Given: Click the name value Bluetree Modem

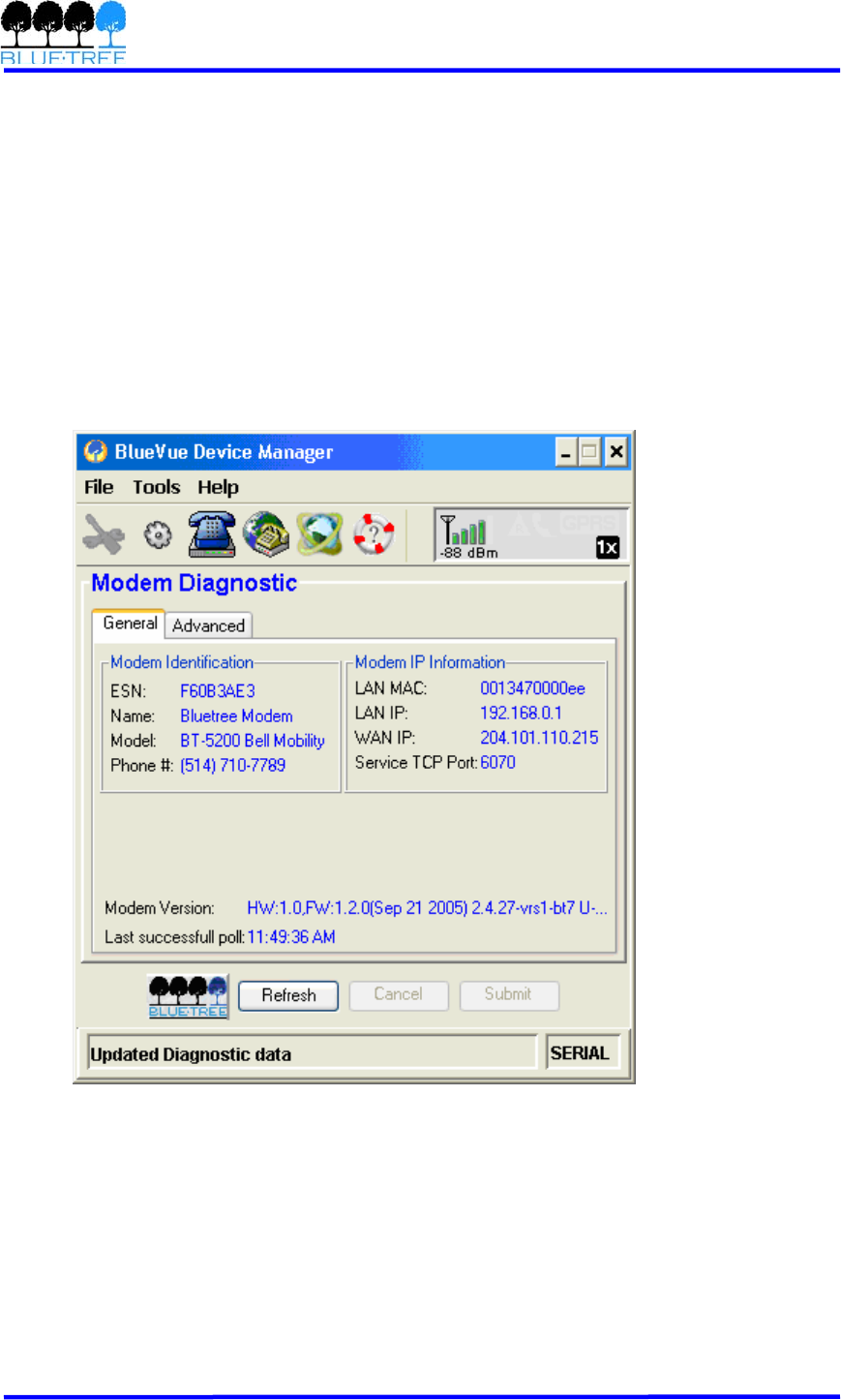Looking at the screenshot, I should coord(236,716).
